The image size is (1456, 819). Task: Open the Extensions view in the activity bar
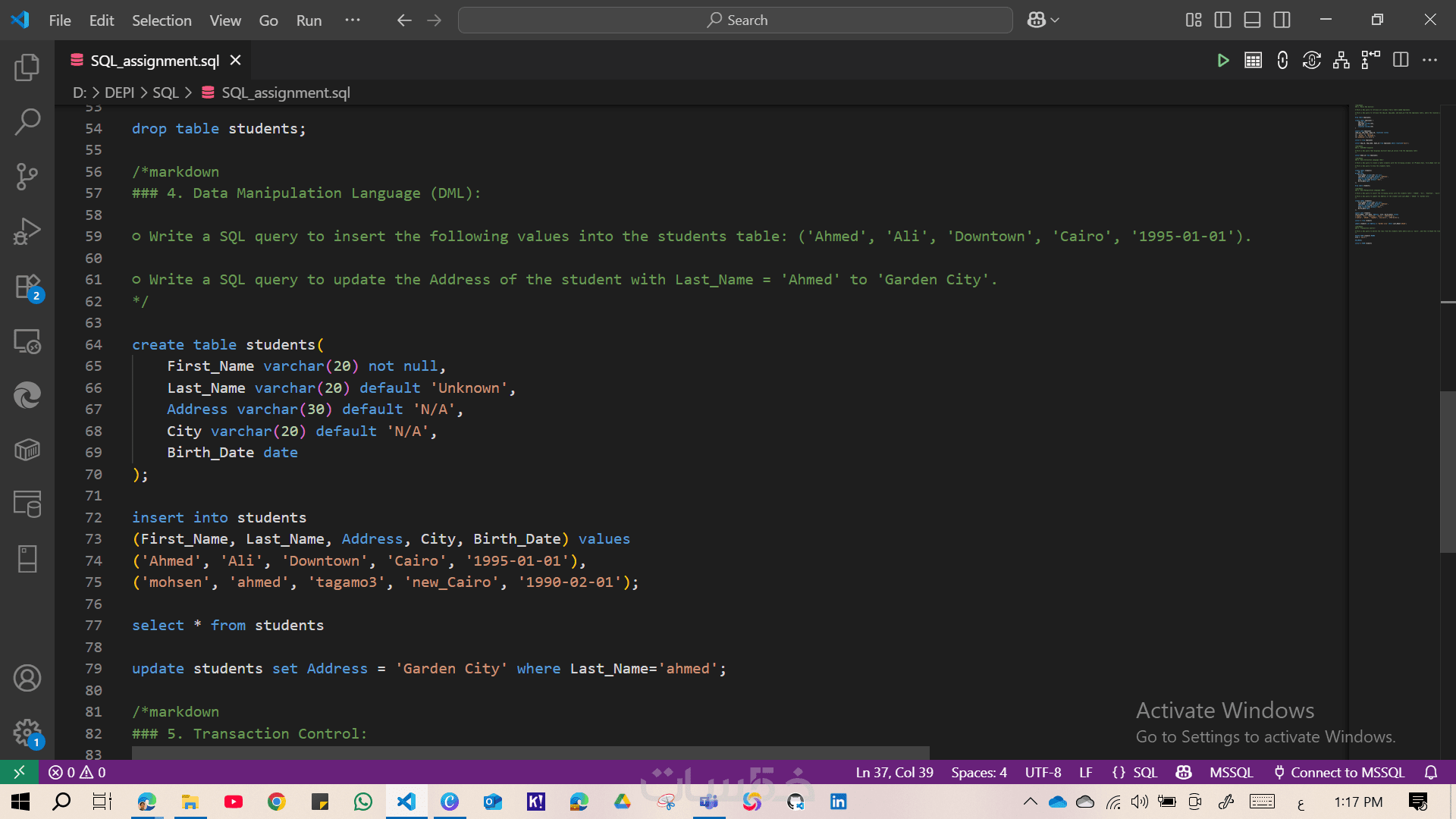coord(27,288)
